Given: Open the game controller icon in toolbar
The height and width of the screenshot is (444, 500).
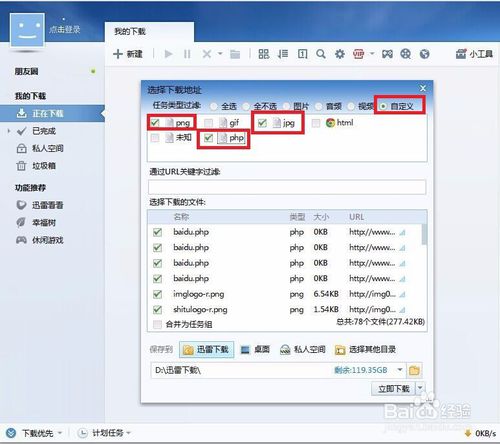Looking at the screenshot, I should click(387, 54).
